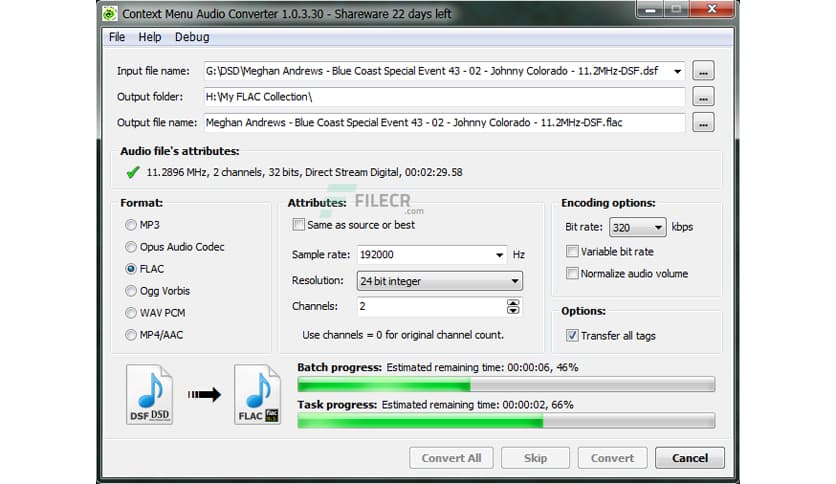Click the Task progress bar

[x=507, y=421]
